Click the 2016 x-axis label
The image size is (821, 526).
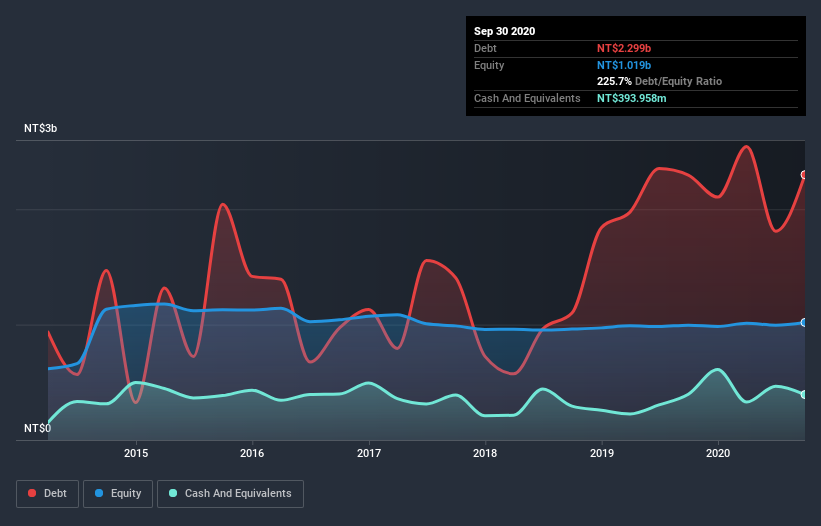[252, 453]
